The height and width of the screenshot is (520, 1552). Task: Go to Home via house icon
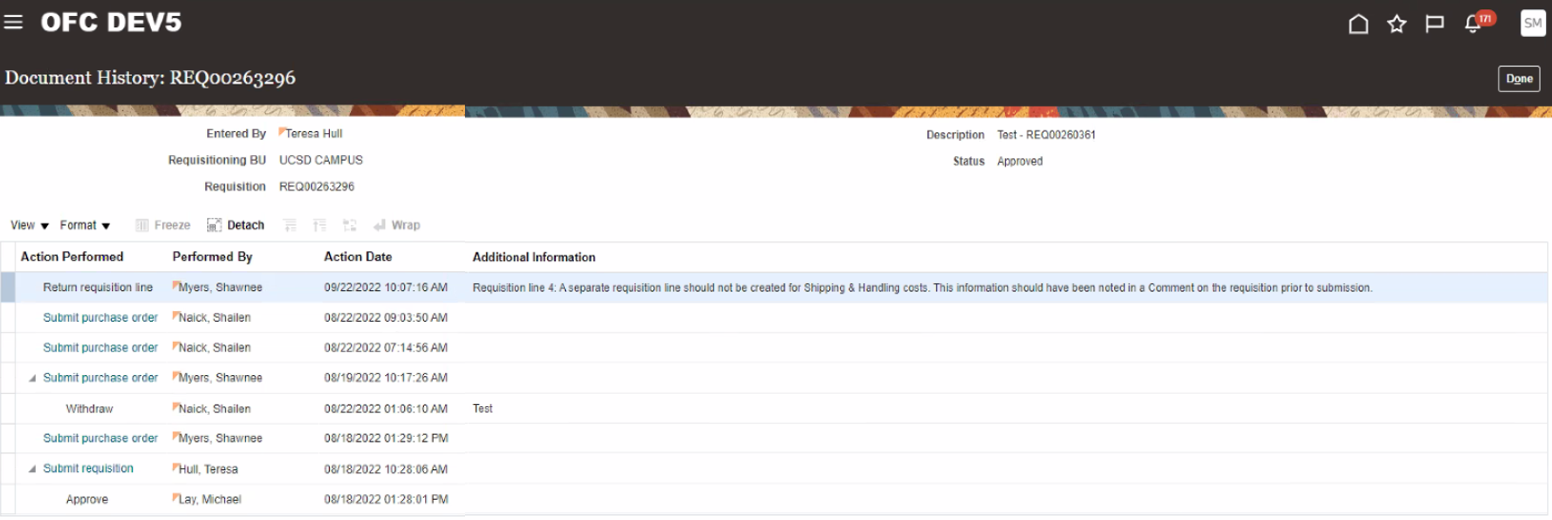(x=1358, y=23)
